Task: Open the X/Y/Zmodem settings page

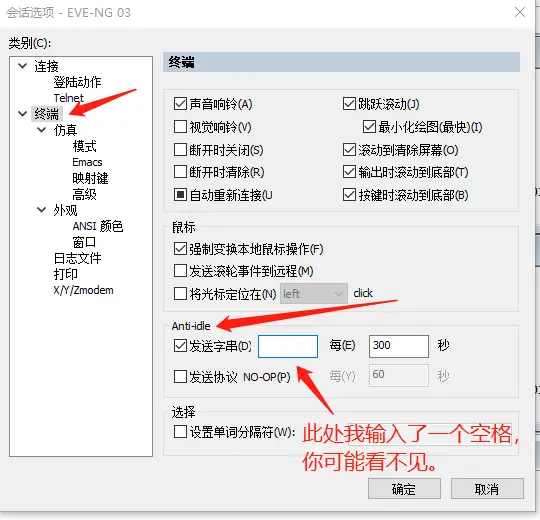Action: click(83, 290)
